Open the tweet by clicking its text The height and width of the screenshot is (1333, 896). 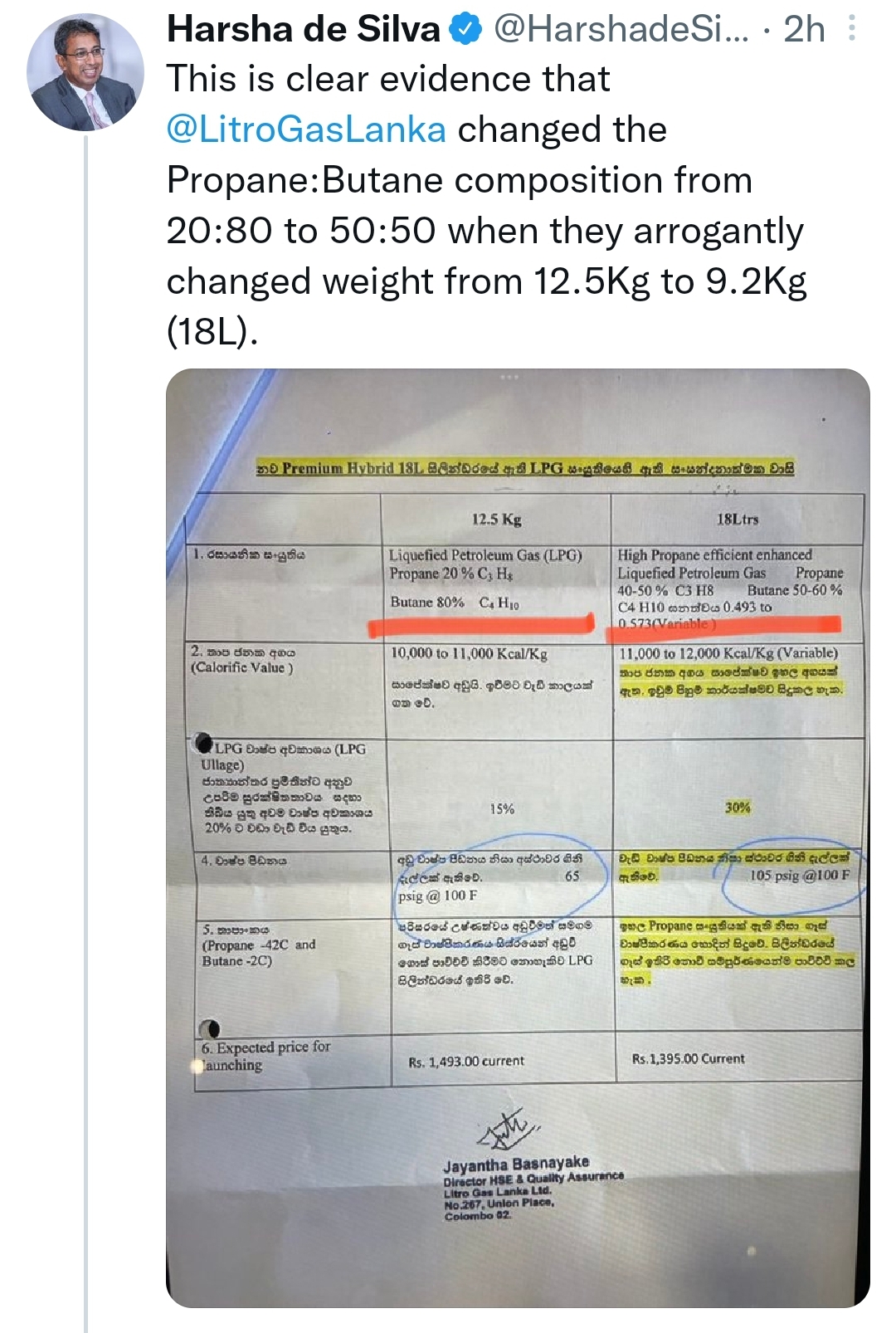point(486,205)
